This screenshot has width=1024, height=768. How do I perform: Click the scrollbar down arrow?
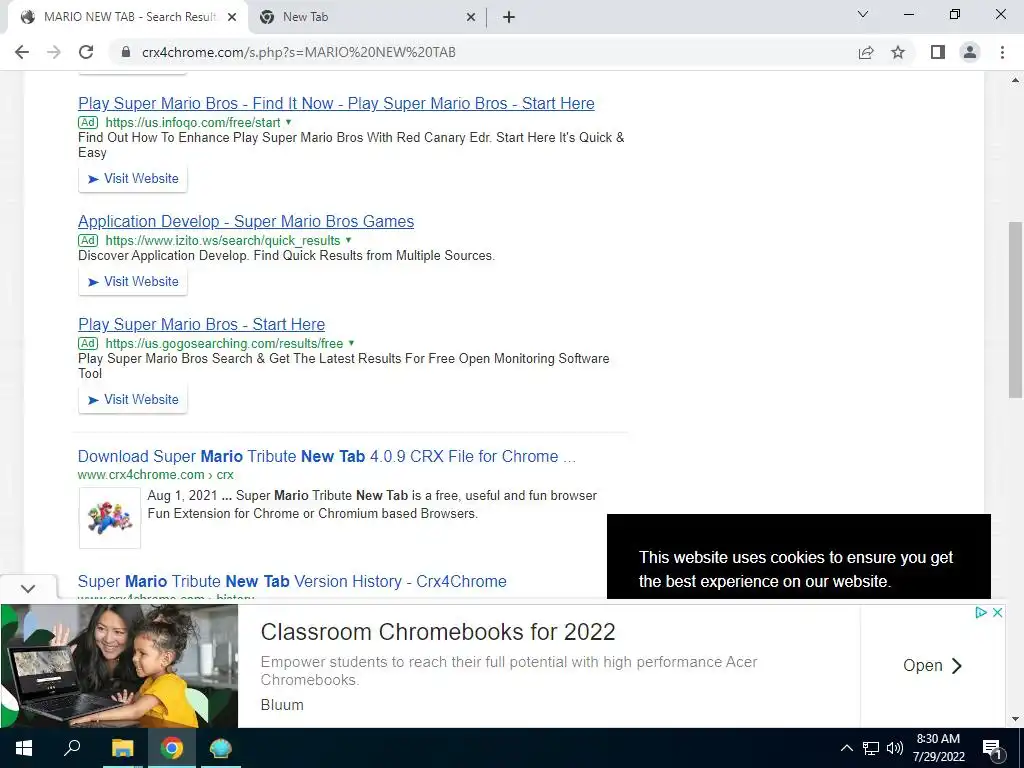point(1015,719)
